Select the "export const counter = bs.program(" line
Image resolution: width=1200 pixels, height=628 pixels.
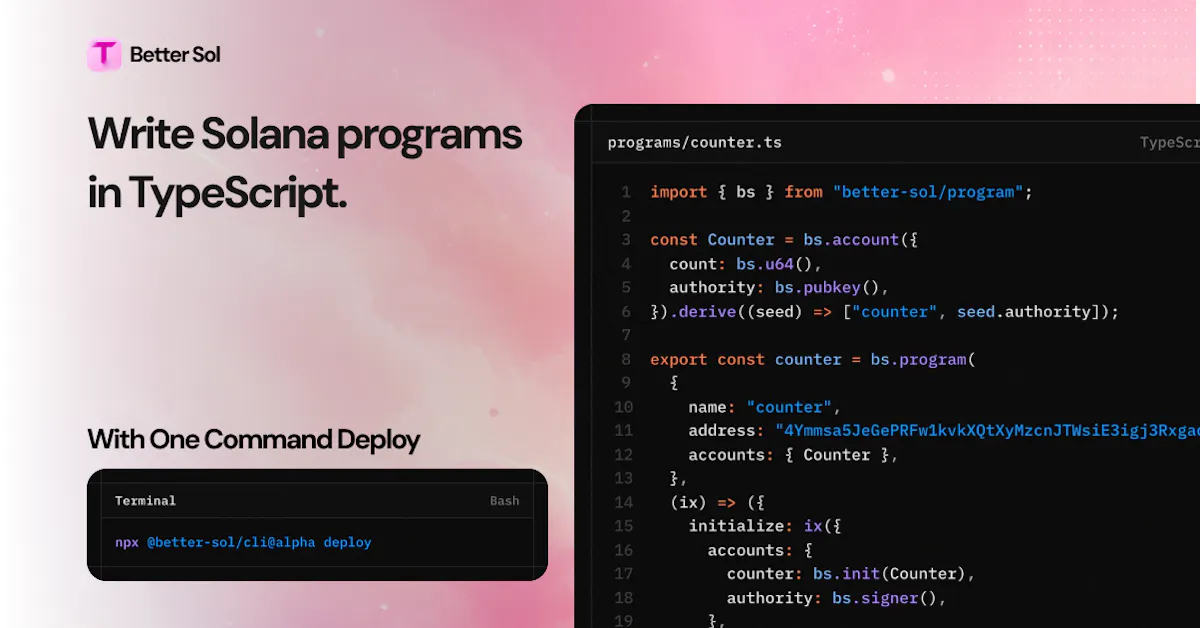tap(812, 359)
